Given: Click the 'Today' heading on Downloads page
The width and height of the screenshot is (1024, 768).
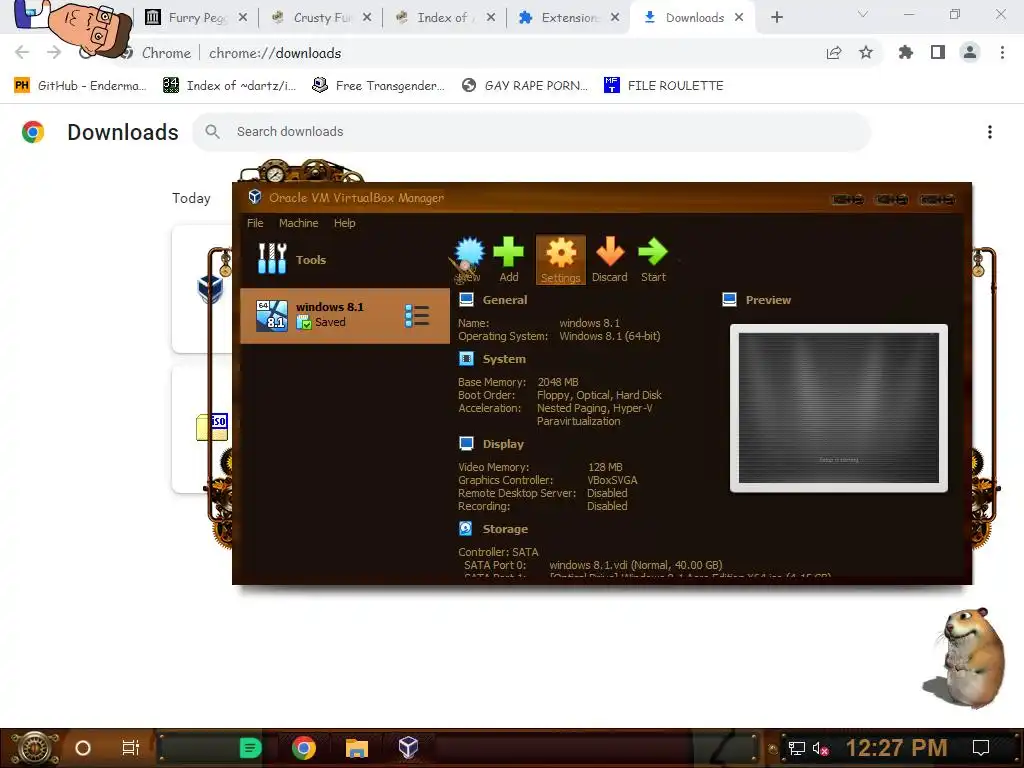Looking at the screenshot, I should click(x=191, y=199).
